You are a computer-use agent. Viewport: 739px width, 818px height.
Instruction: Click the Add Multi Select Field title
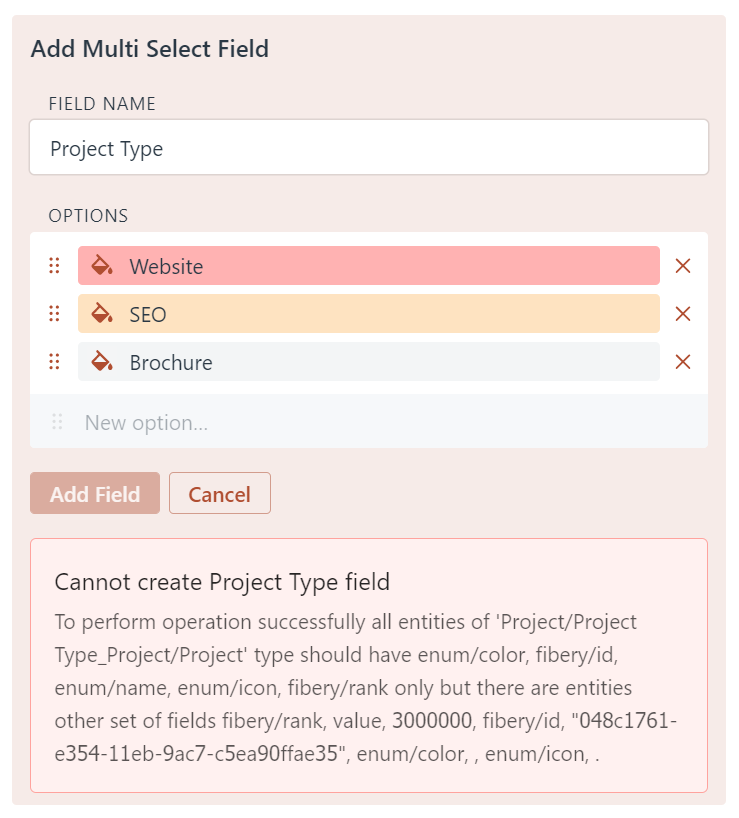pos(150,48)
